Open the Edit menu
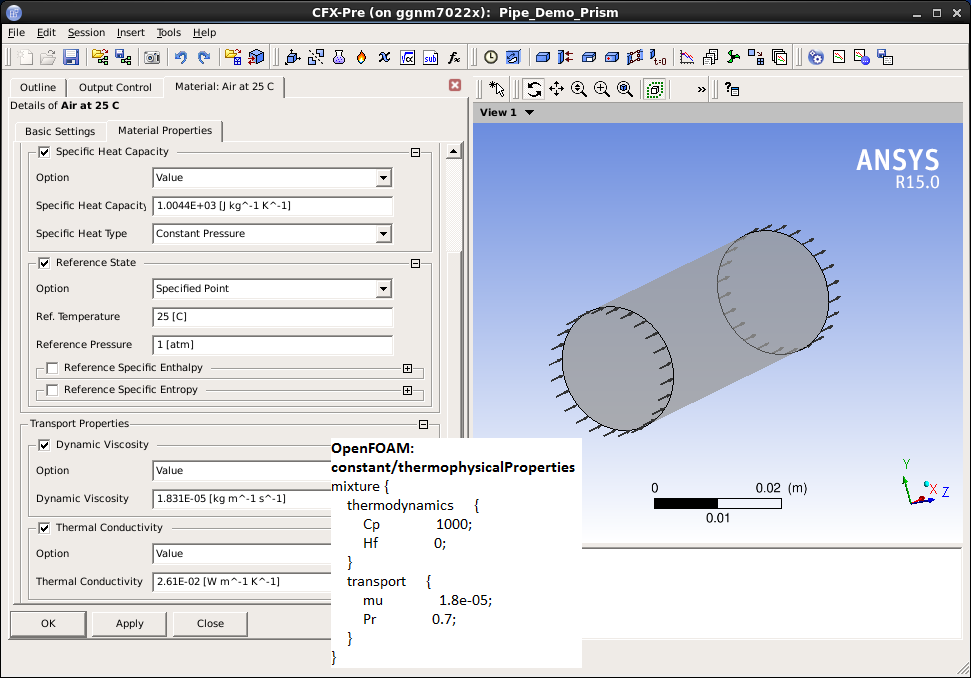Viewport: 971px width, 678px height. [x=46, y=32]
